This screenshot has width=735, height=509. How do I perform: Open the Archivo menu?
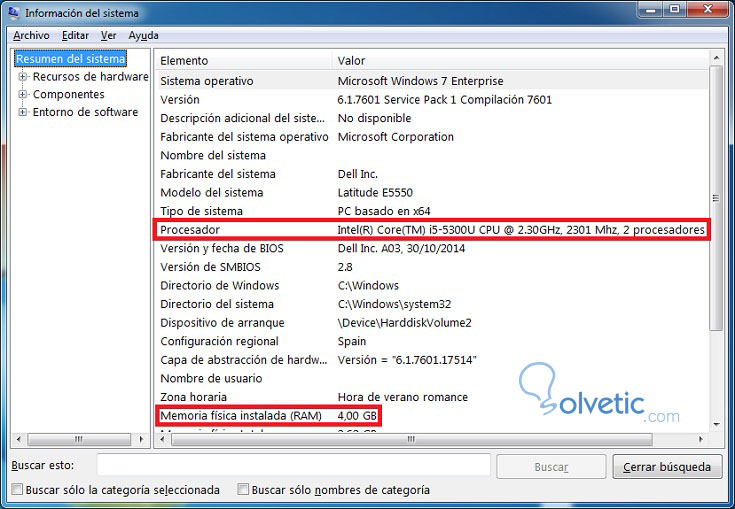[x=31, y=36]
